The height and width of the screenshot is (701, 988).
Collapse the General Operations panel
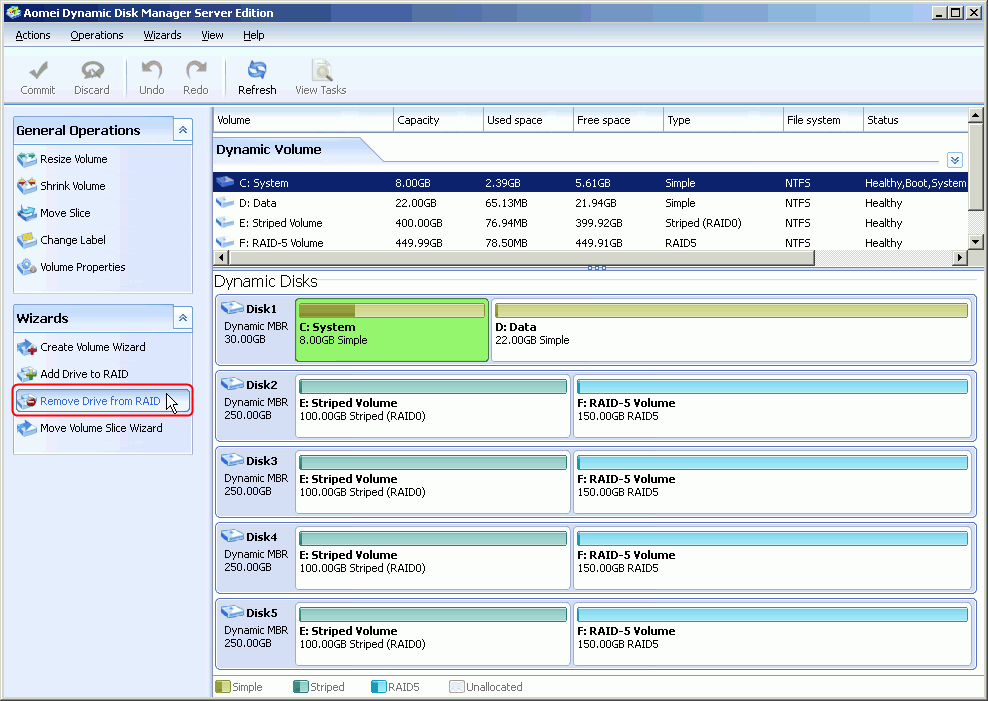[182, 130]
